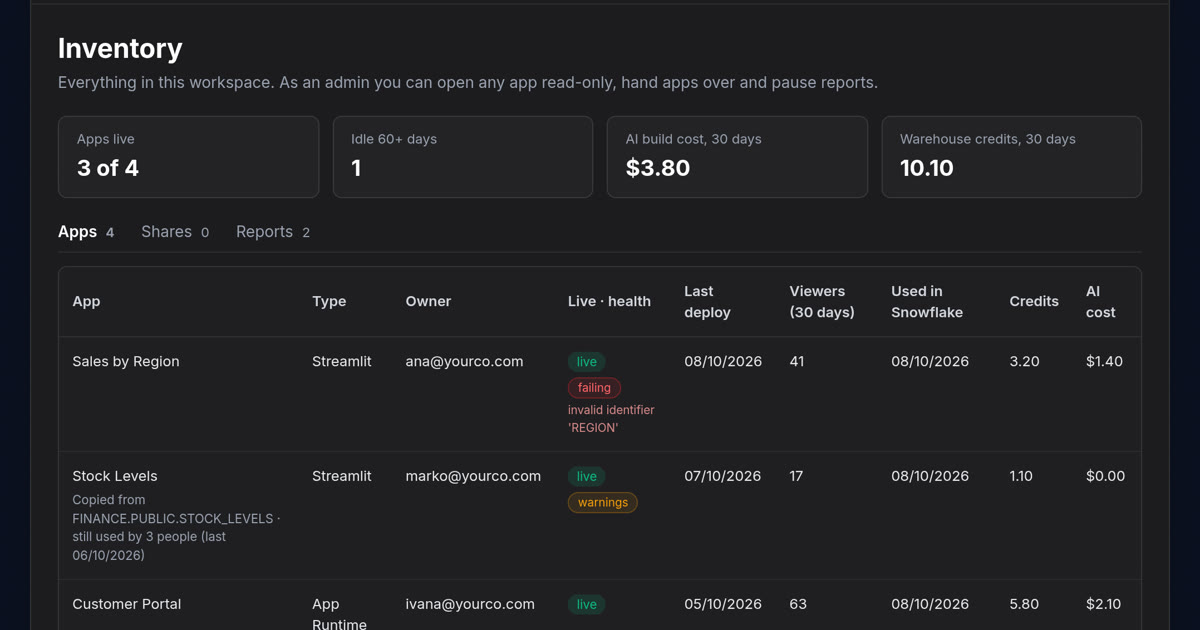The width and height of the screenshot is (1200, 630).
Task: Click the $2.10 AI cost value
Action: tap(1103, 605)
